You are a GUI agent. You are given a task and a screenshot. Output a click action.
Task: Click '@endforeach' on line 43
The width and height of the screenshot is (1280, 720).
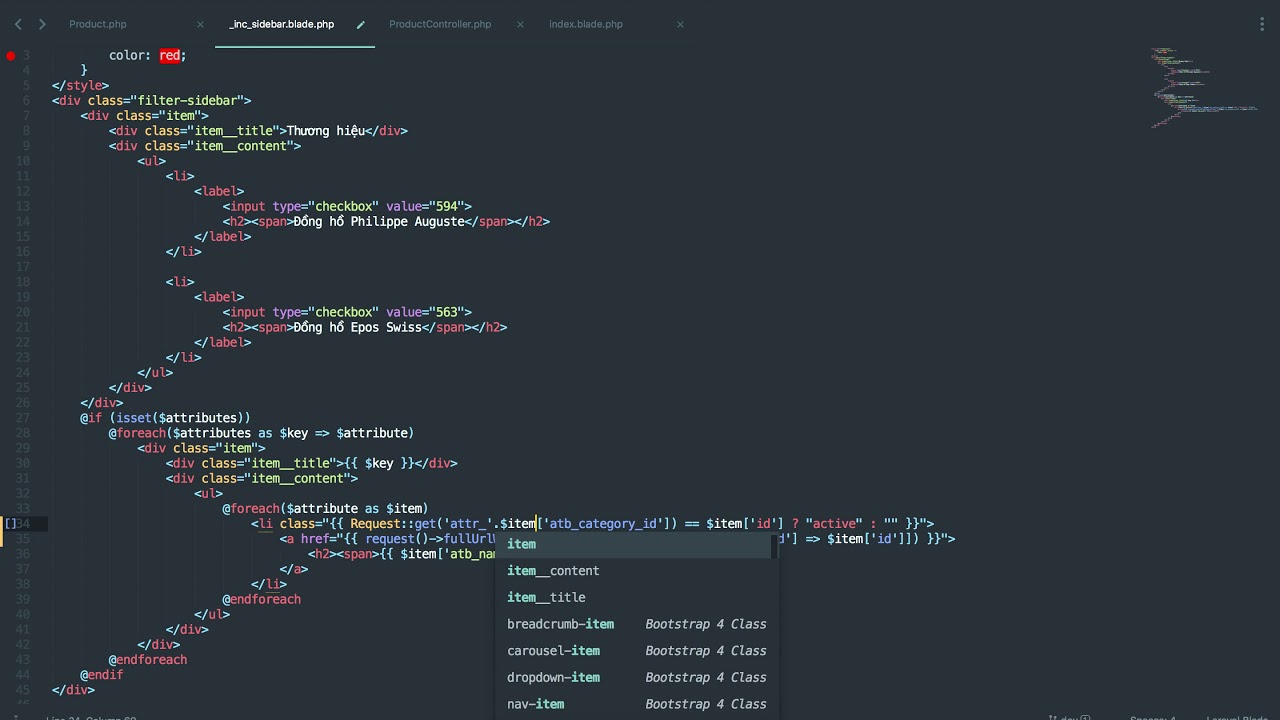pos(148,660)
